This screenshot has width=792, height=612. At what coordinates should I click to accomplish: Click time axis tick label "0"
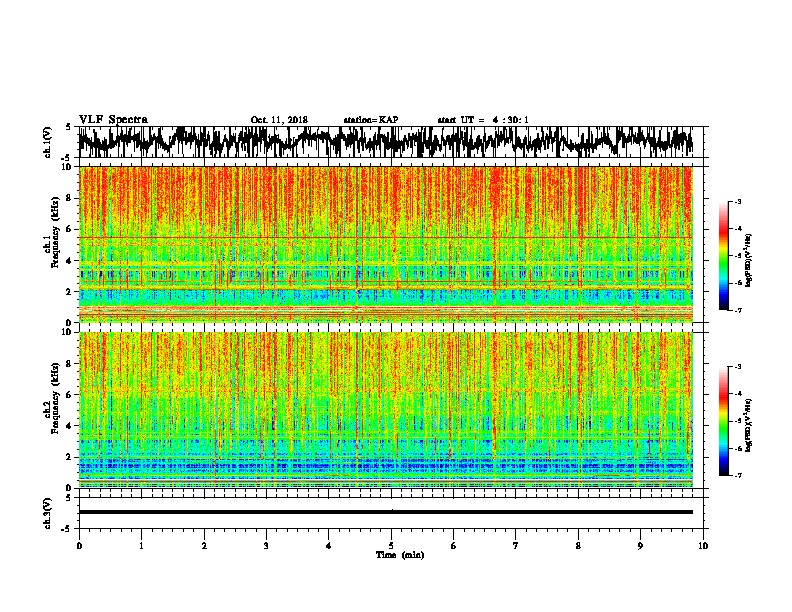pos(79,546)
